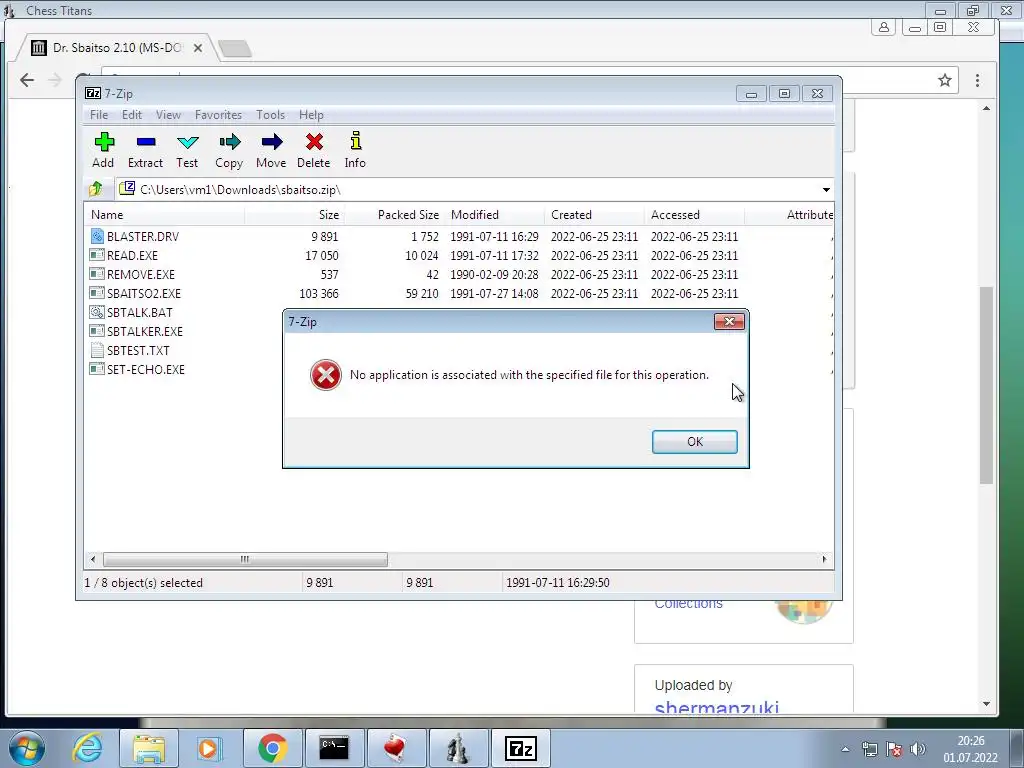Open the Tools menu
1024x768 pixels.
tap(270, 115)
